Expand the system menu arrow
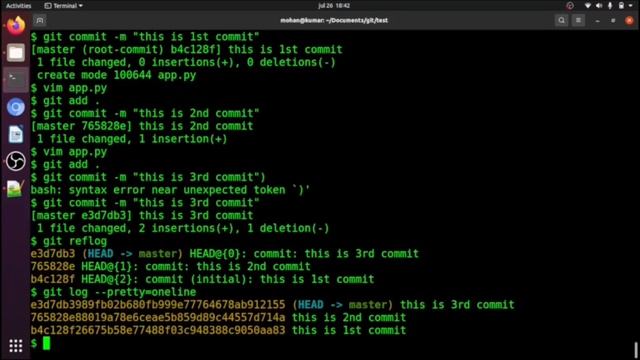This screenshot has height=360, width=640. point(631,6)
